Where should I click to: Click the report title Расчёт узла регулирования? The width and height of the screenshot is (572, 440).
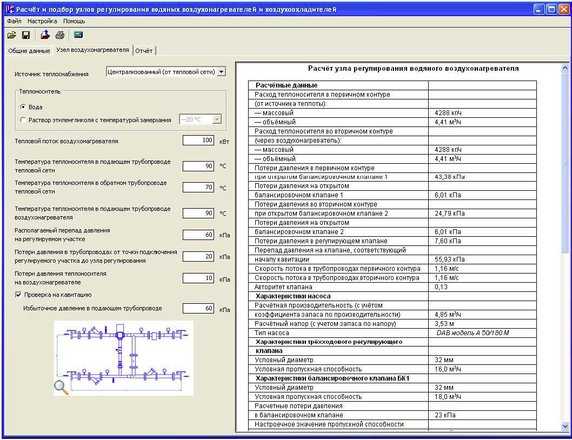[413, 68]
